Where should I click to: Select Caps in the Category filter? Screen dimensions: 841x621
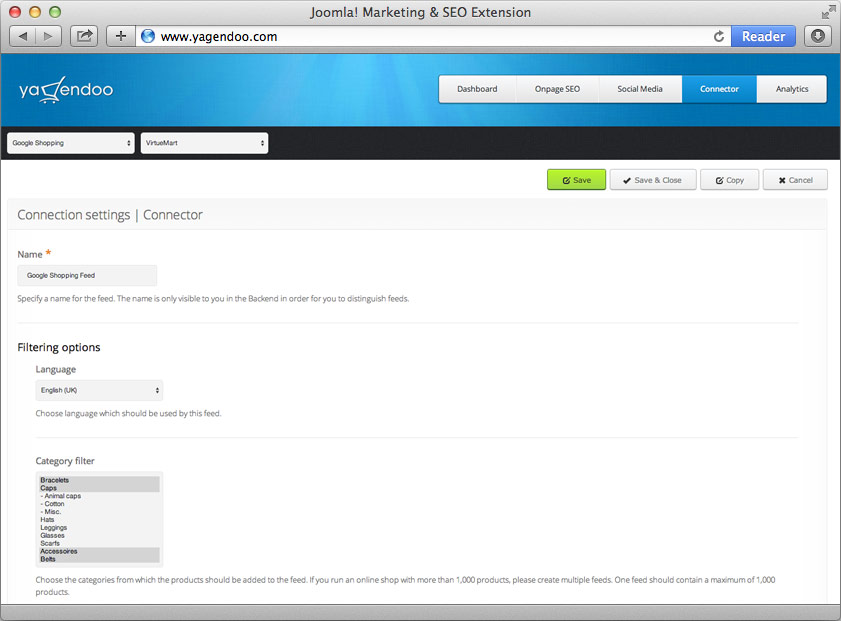pyautogui.click(x=99, y=488)
